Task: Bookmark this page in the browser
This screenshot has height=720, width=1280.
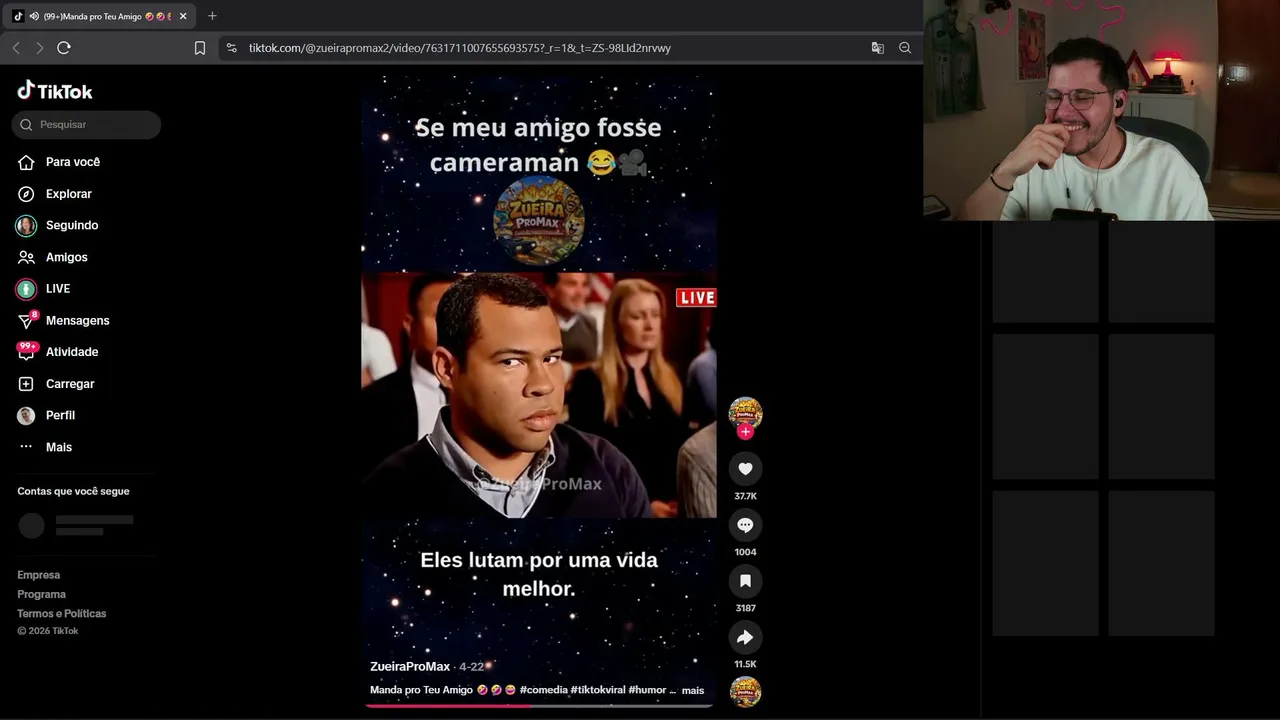Action: [200, 48]
